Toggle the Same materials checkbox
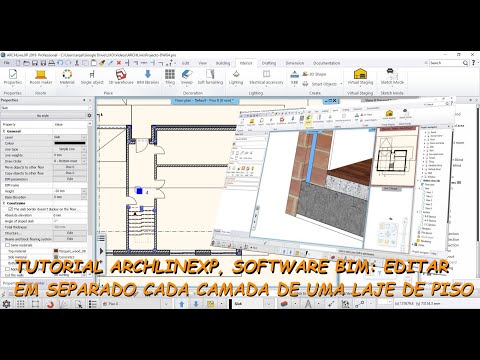This screenshot has height=360, width=480. (7, 245)
